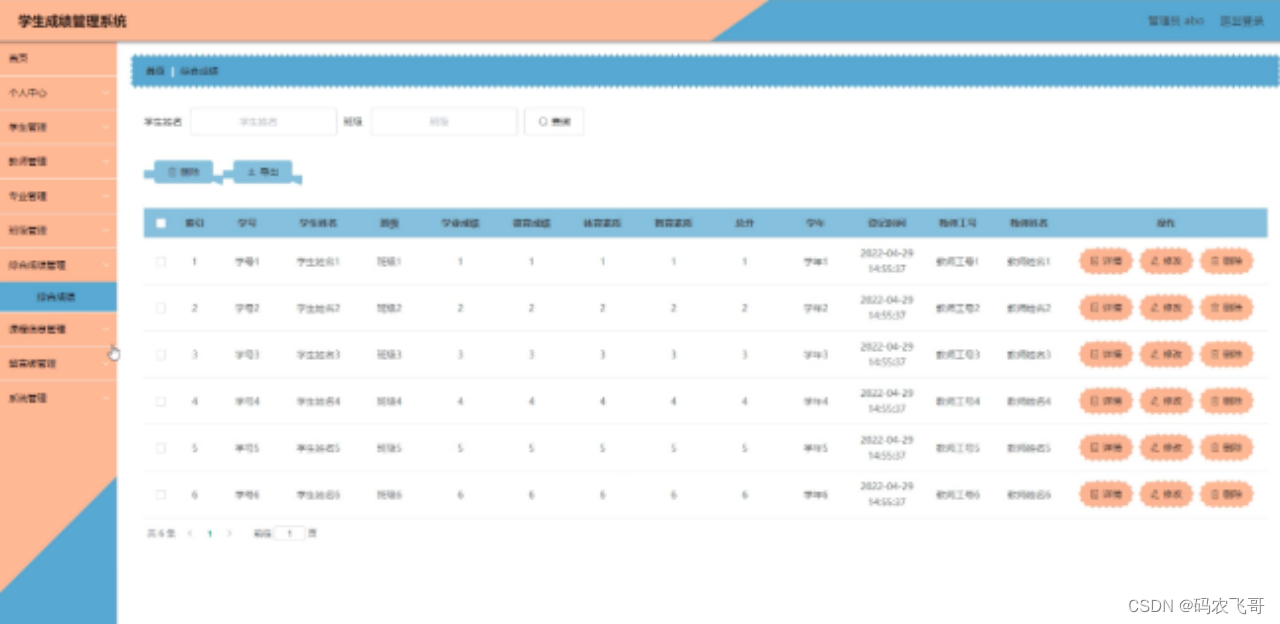Select page number 1 in pagination

click(x=210, y=534)
